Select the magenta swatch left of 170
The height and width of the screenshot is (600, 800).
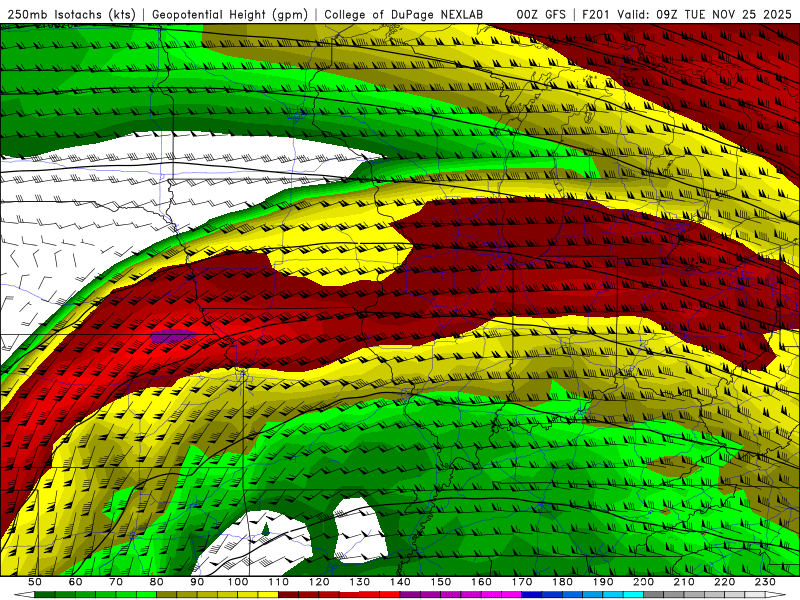click(x=512, y=595)
